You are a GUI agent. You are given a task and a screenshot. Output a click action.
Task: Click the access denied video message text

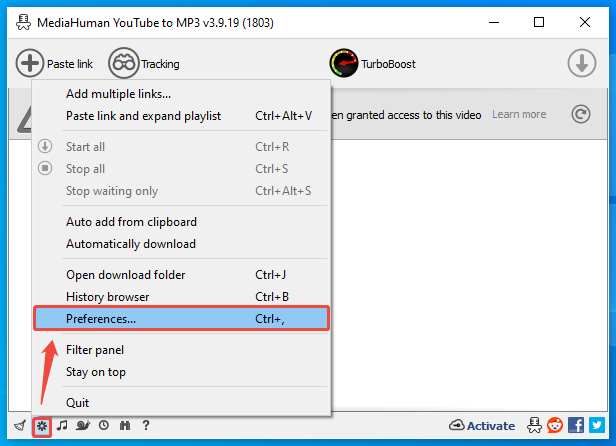406,115
